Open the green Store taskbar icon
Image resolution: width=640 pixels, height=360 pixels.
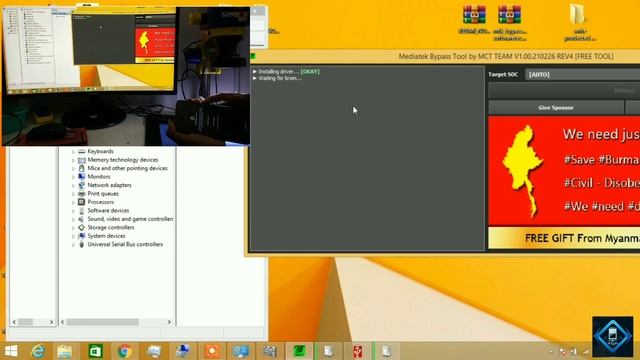pos(96,351)
